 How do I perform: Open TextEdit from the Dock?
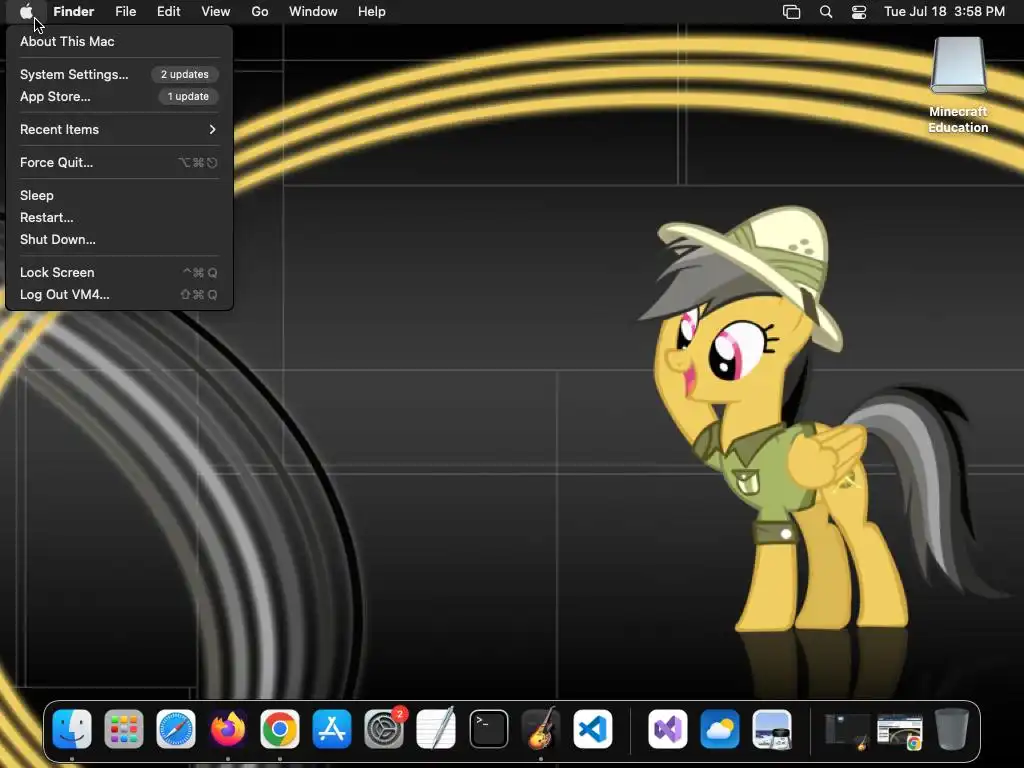(x=436, y=729)
